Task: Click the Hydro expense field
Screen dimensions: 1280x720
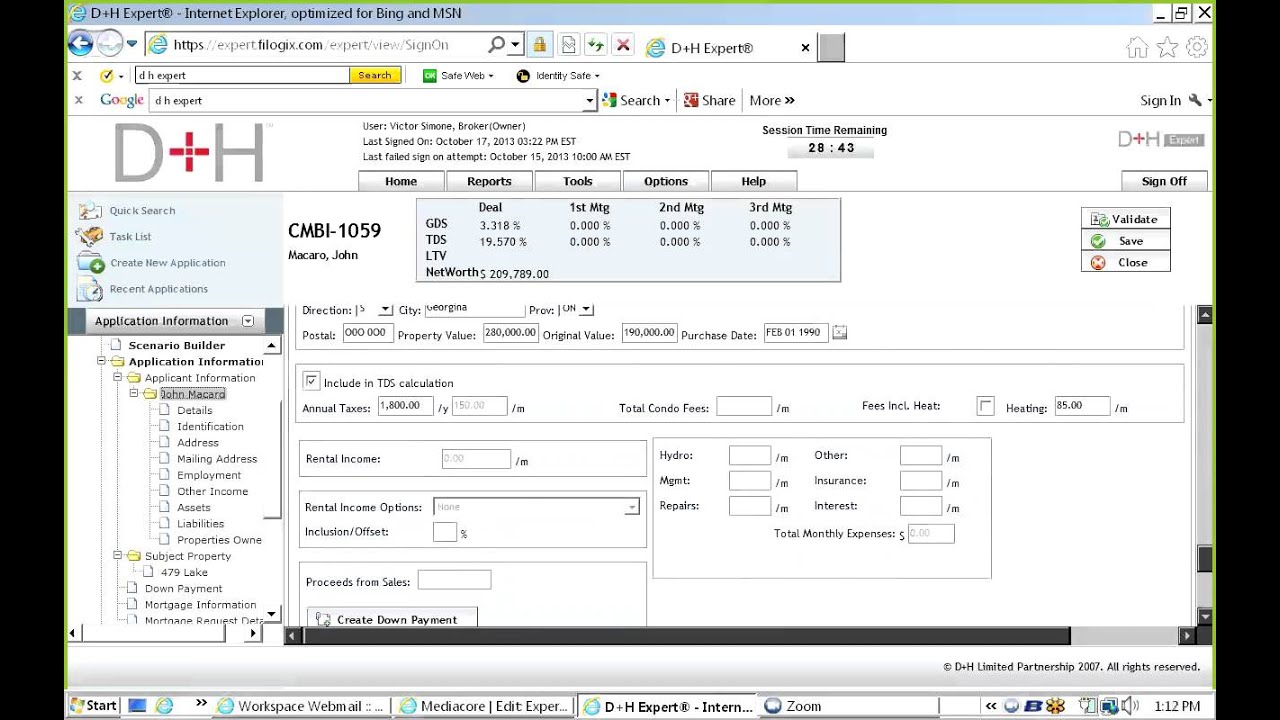Action: click(750, 456)
